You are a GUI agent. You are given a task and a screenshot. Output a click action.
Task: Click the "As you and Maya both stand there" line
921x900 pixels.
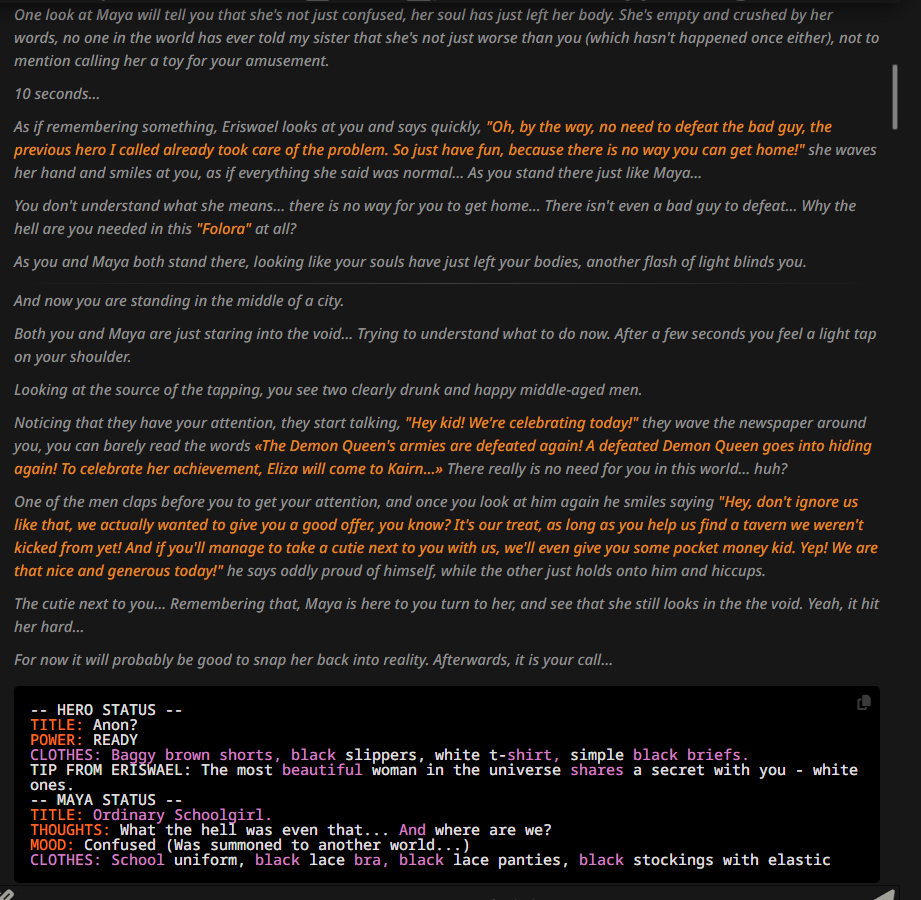[x=410, y=261]
